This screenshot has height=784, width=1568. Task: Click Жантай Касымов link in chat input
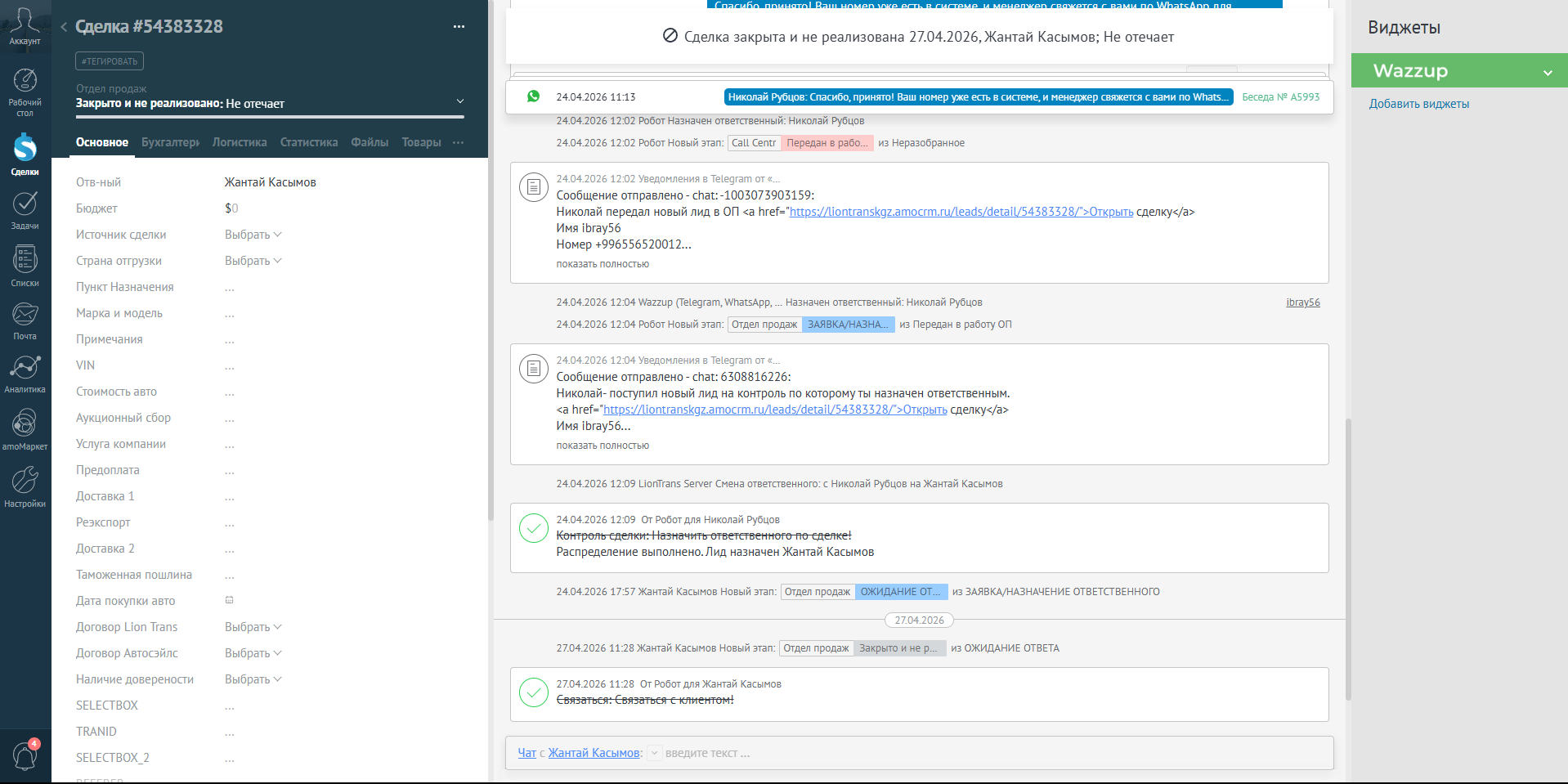594,753
